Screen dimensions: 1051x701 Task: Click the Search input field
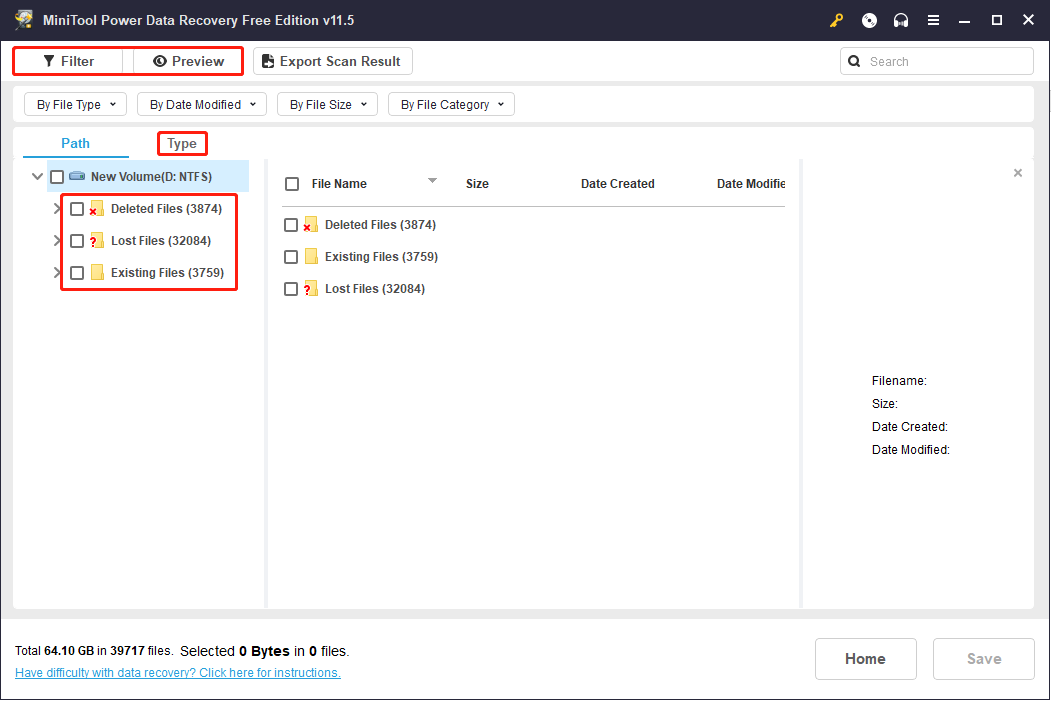click(x=936, y=61)
